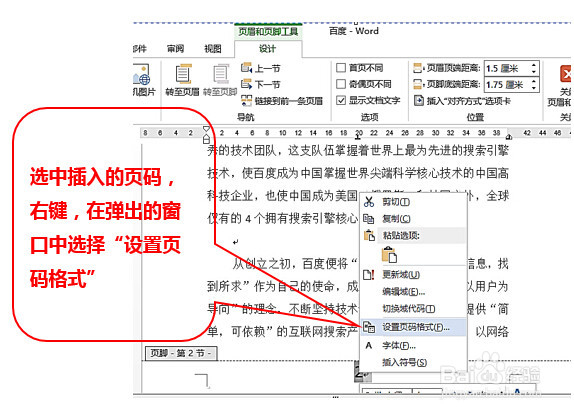Open the Design (设计) ribbon tab
Screen dimensions: 574x413
click(268, 49)
